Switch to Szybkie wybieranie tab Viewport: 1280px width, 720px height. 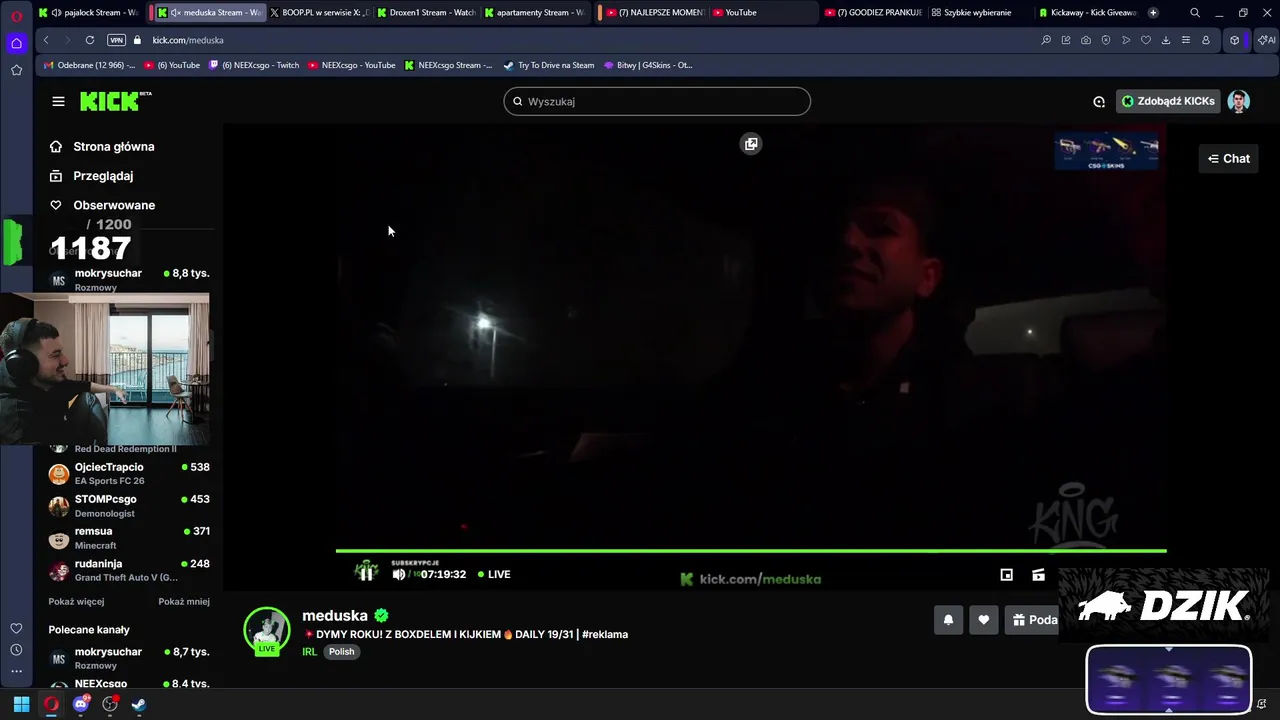[x=977, y=13]
